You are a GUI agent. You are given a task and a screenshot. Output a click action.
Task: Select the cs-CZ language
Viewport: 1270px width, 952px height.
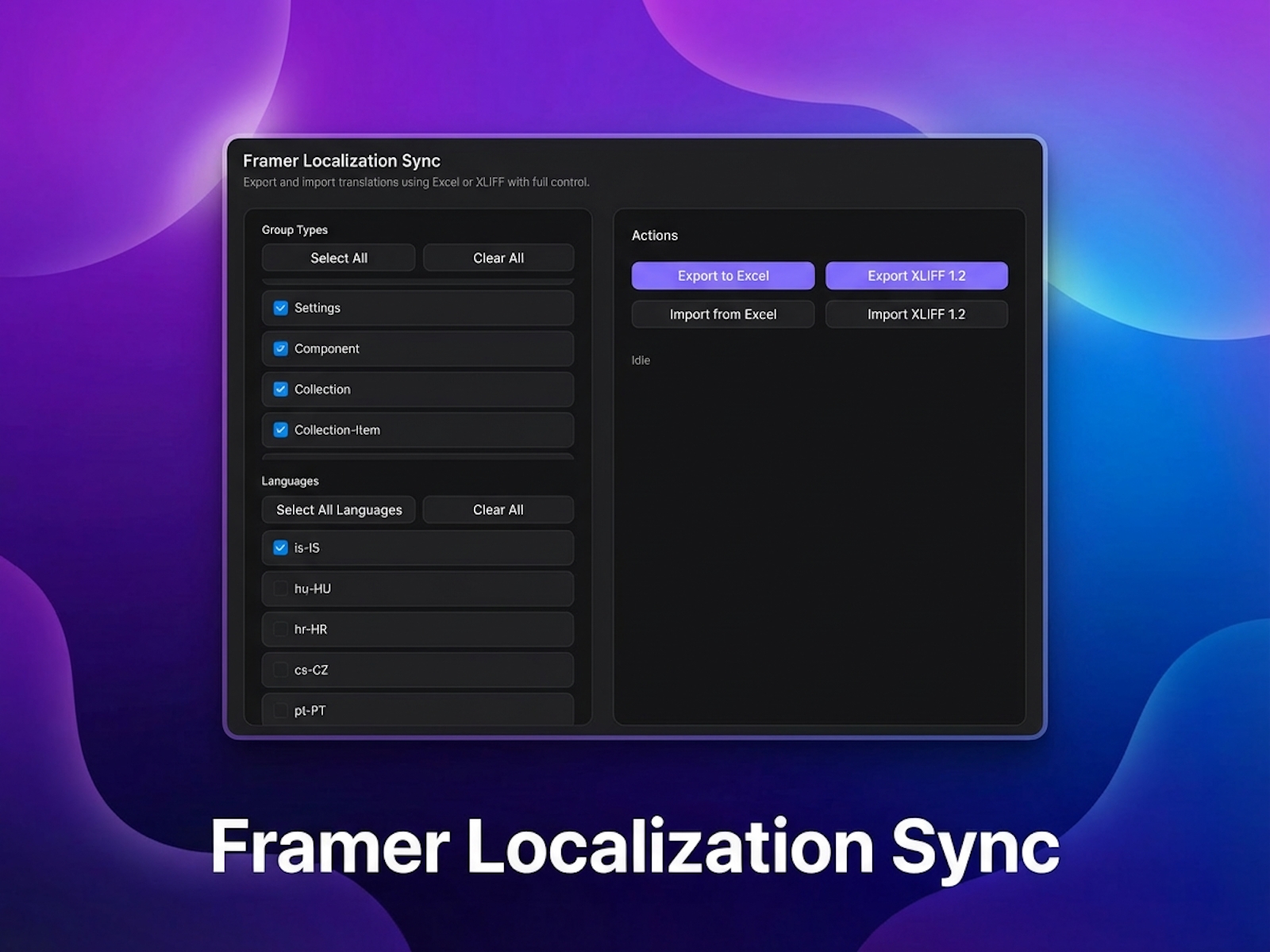[280, 670]
